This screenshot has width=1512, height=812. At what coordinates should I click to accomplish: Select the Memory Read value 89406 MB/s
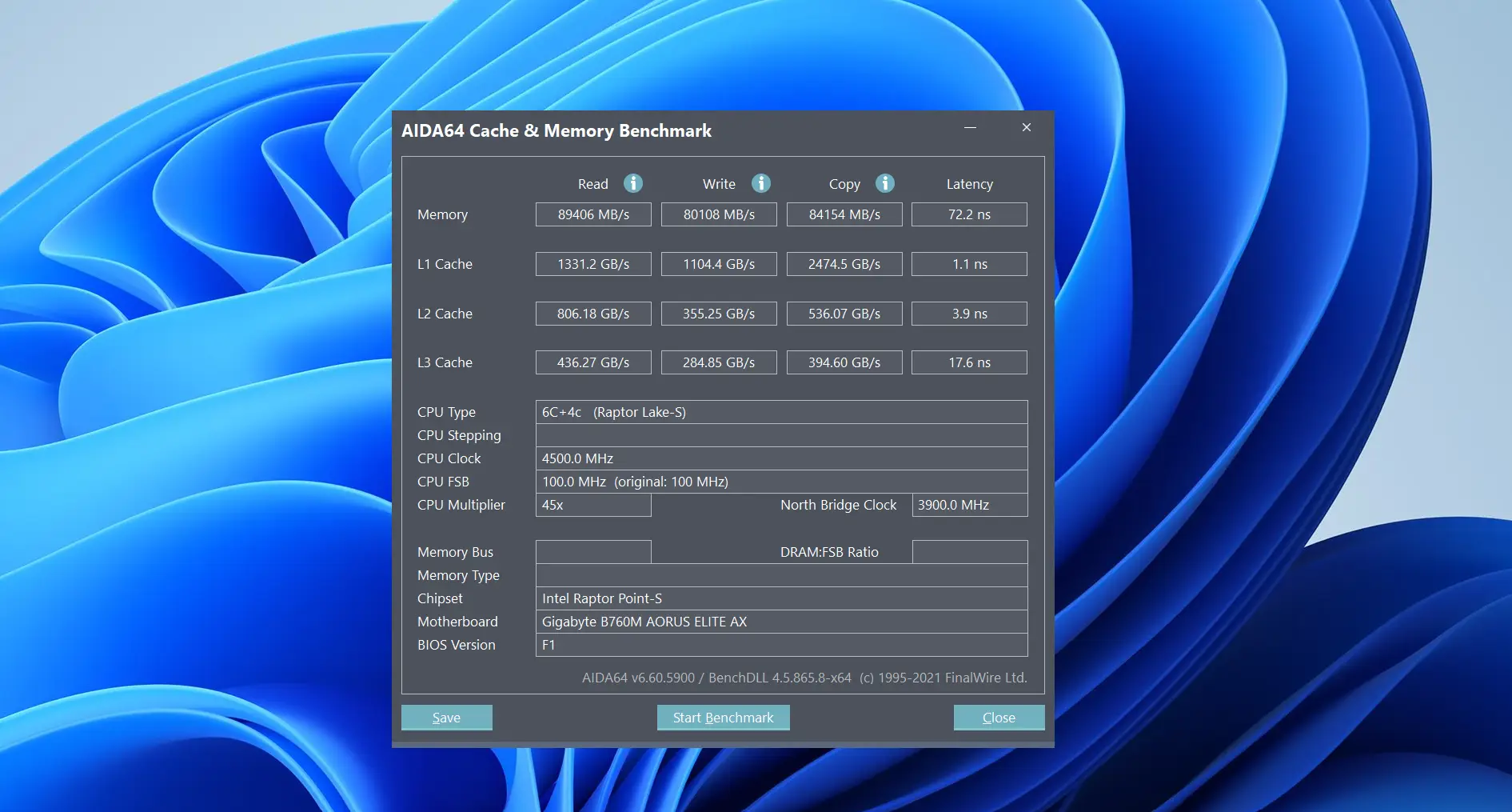(x=593, y=214)
